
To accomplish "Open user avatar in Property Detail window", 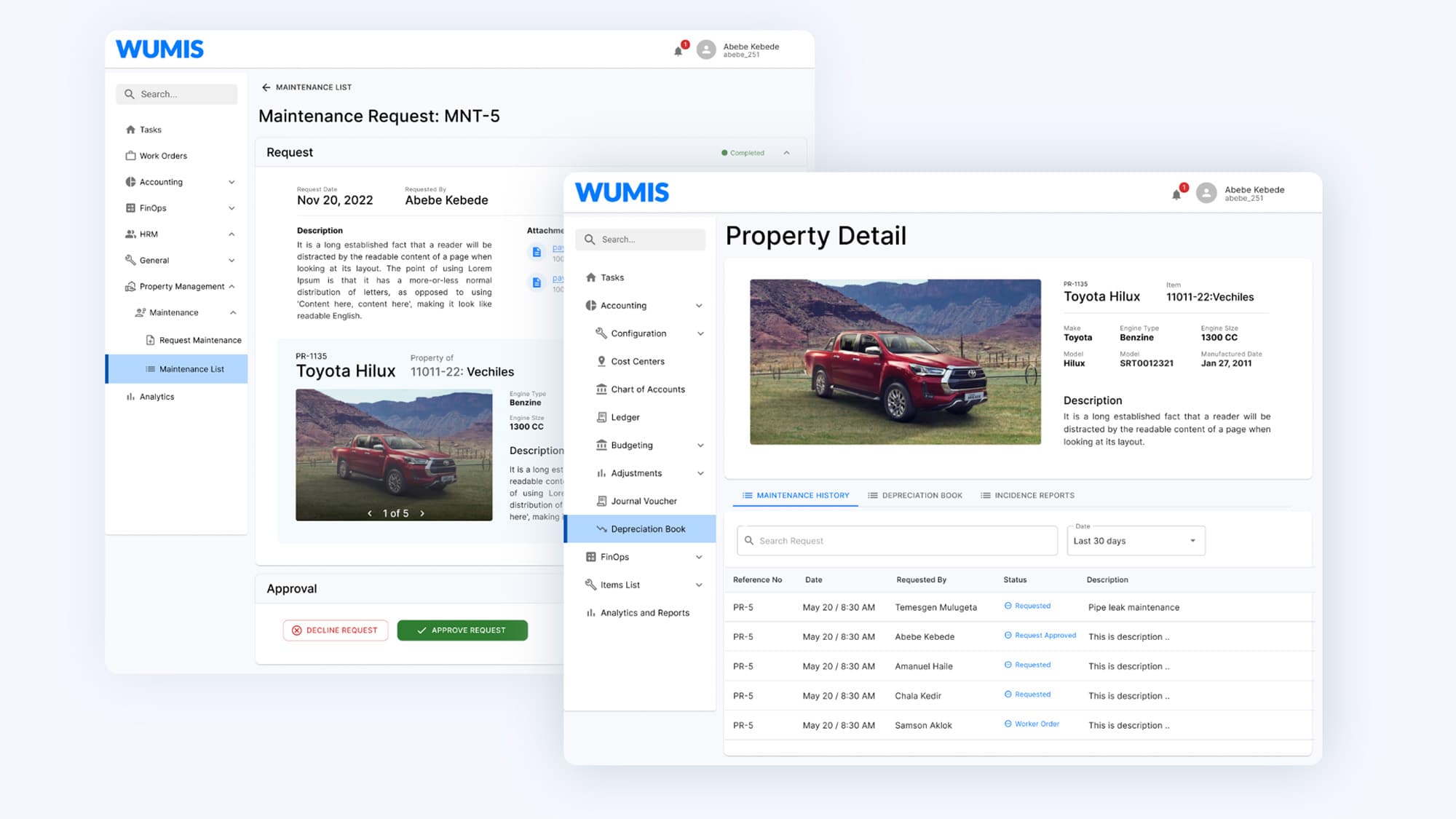I will click(x=1206, y=193).
